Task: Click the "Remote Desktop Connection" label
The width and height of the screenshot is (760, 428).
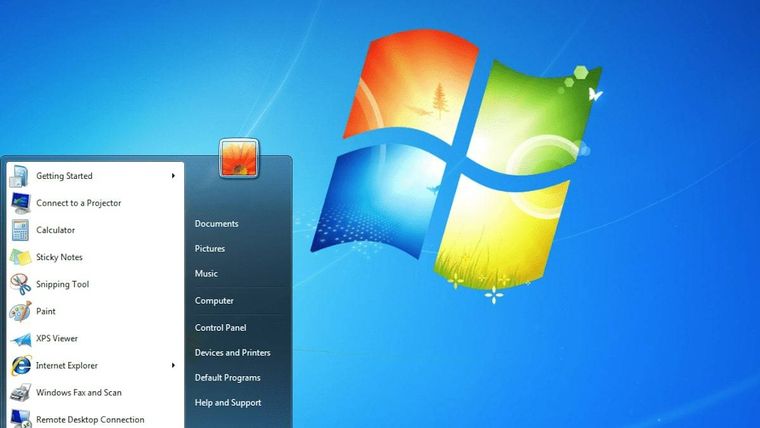Action: tap(90, 420)
